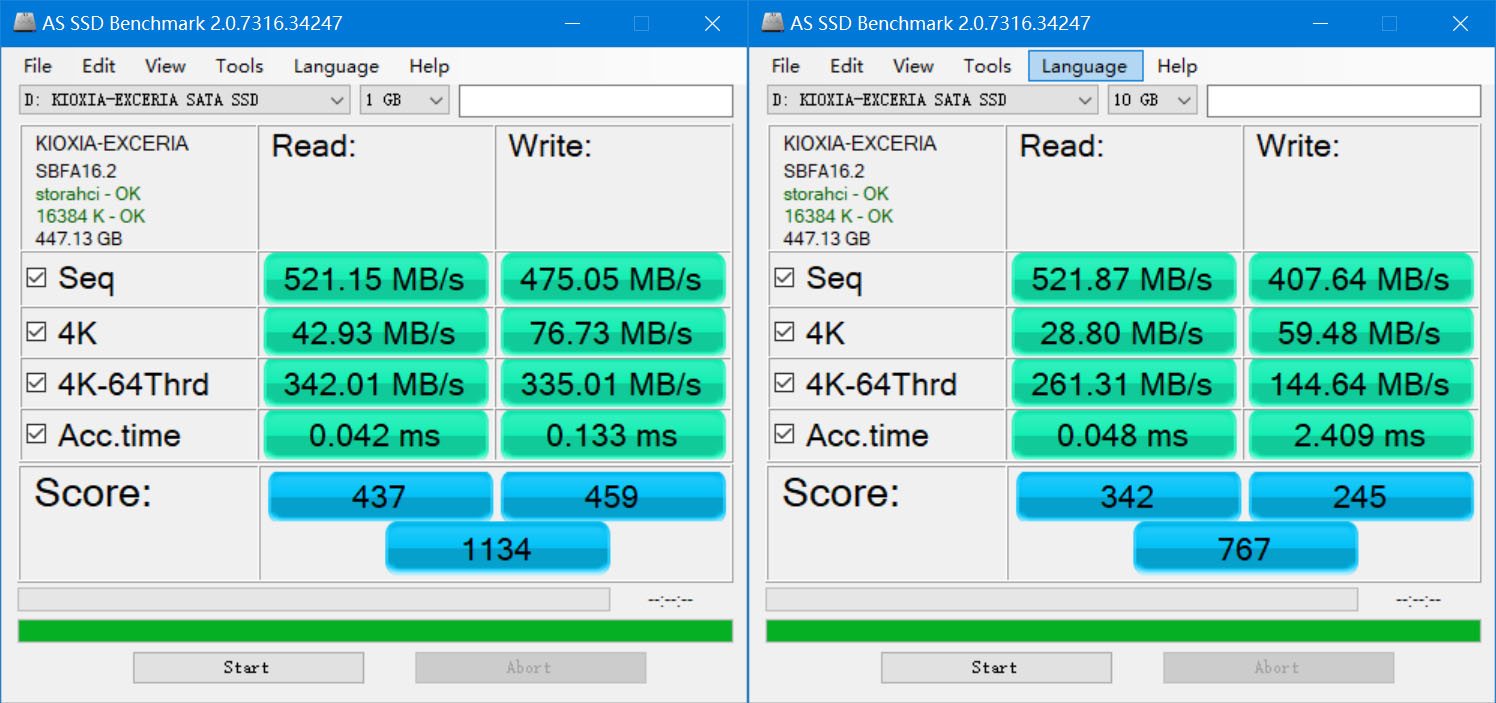
Task: Uncheck 4K test in right window
Action: point(784,331)
